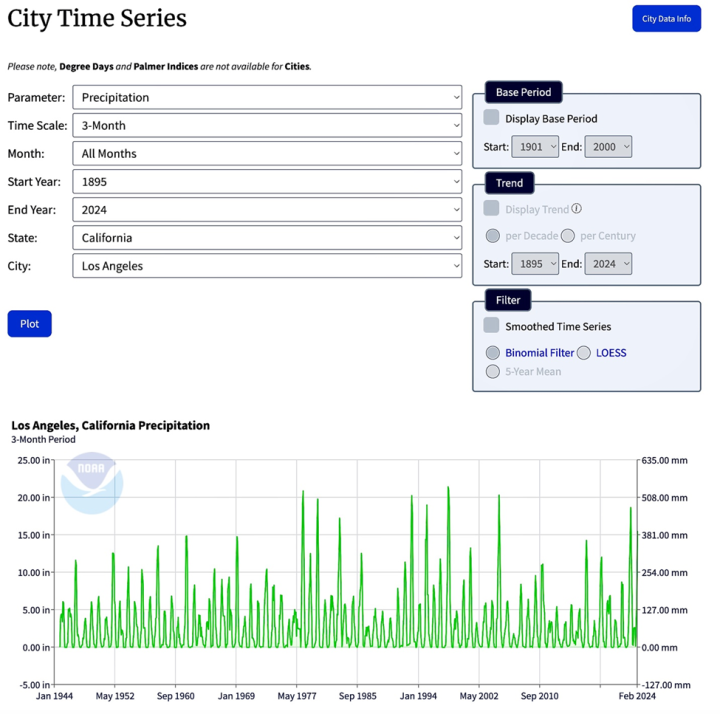Screen dimensions: 720x714
Task: Open the City dropdown showing Los Angeles
Action: coord(267,266)
